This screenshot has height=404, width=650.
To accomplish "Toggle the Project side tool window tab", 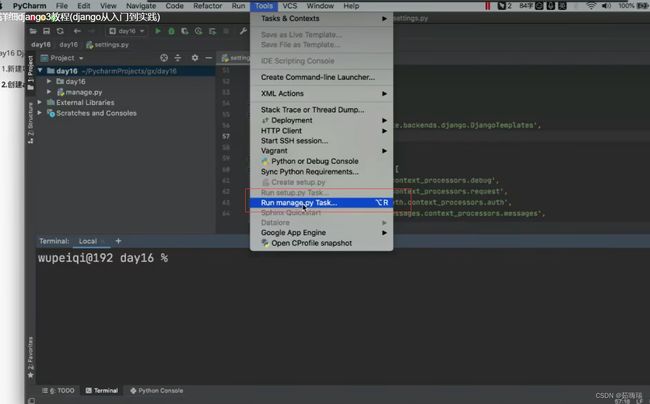I will (x=30, y=73).
